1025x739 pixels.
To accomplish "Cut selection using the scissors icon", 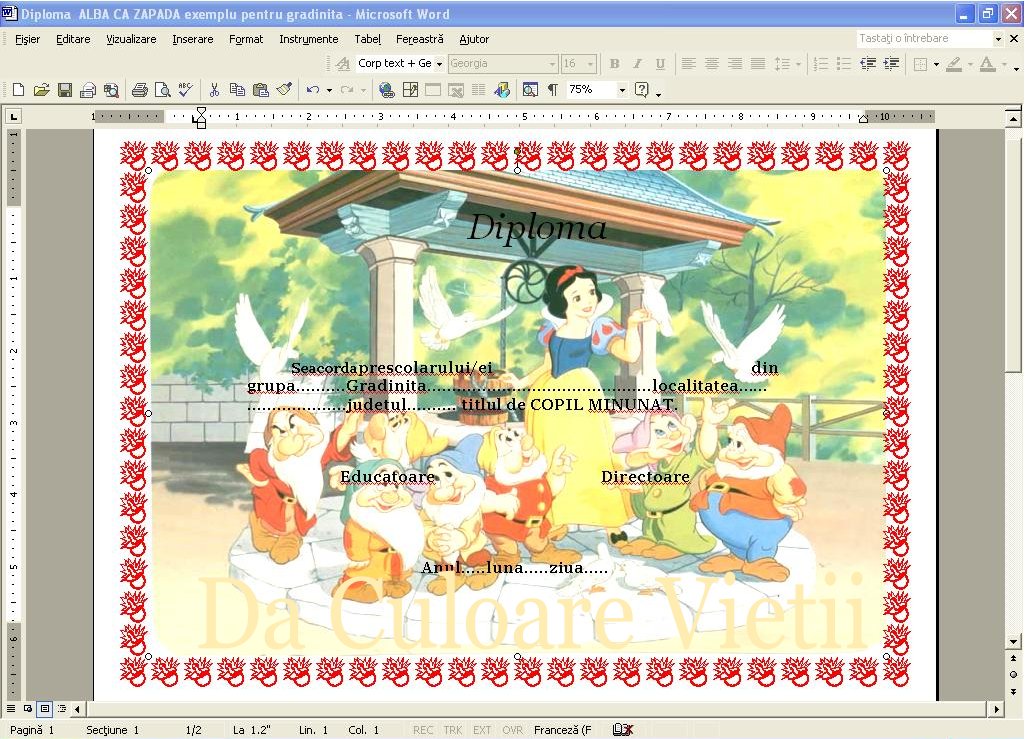I will (214, 90).
